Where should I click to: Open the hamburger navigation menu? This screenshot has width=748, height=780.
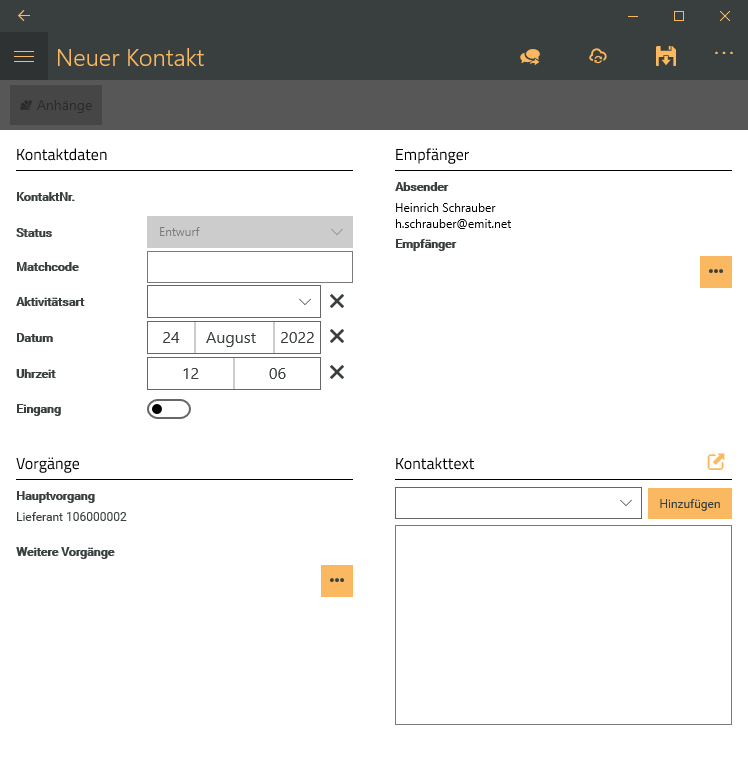point(24,57)
